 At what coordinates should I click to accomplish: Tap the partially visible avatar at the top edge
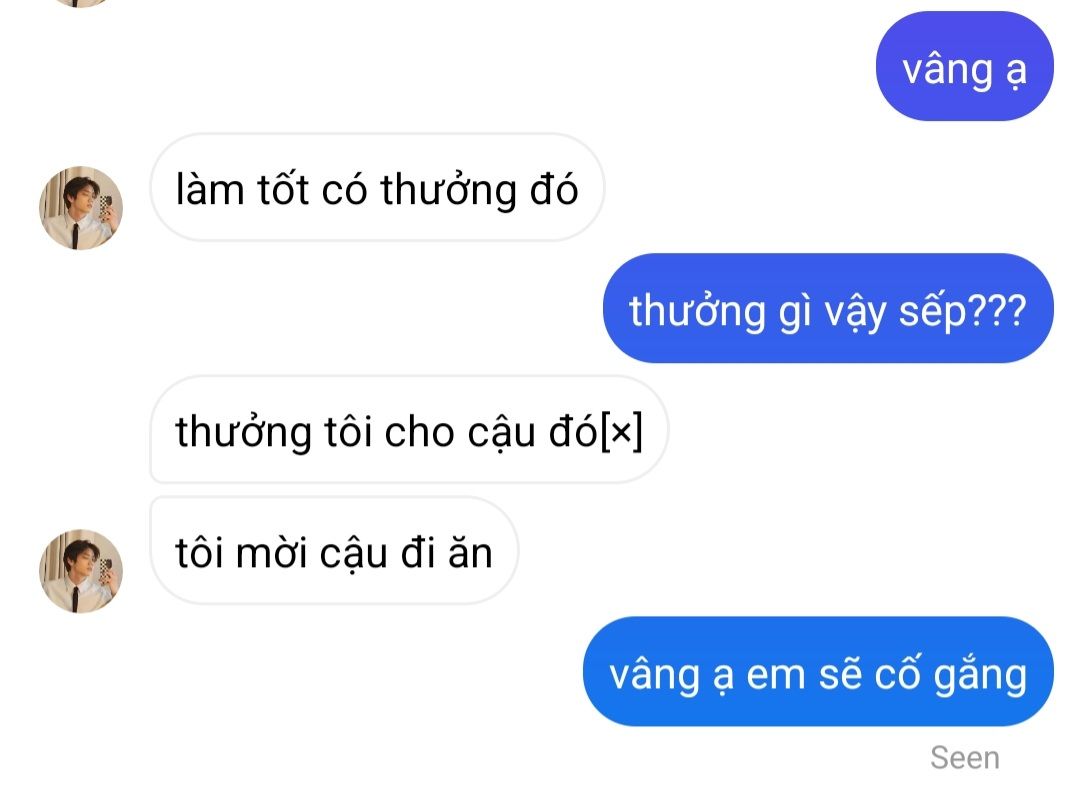point(81,3)
